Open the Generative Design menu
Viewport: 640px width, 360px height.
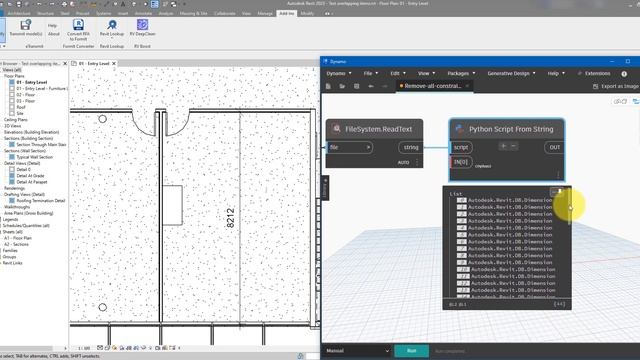tap(511, 73)
